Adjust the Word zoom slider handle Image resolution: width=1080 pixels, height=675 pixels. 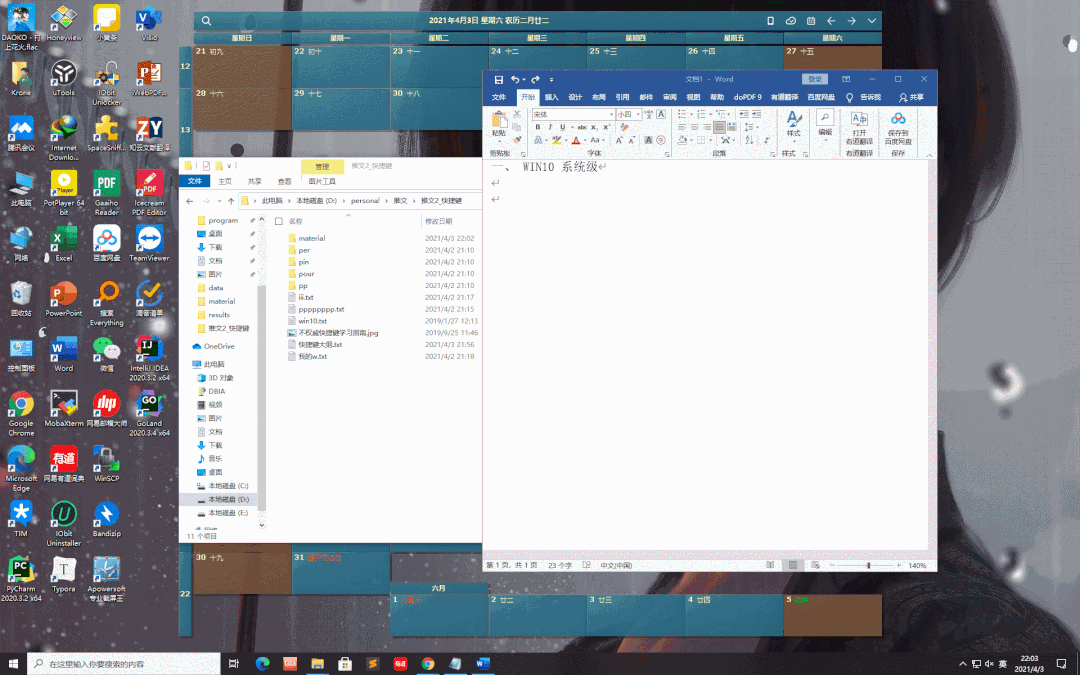pyautogui.click(x=869, y=565)
